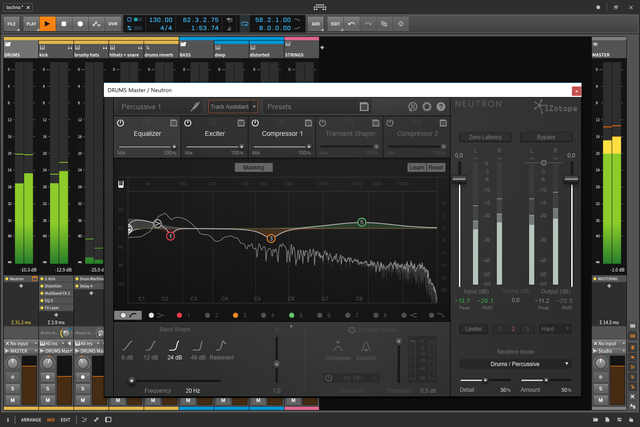Click the duplicate icon in toolbar

coord(384,24)
